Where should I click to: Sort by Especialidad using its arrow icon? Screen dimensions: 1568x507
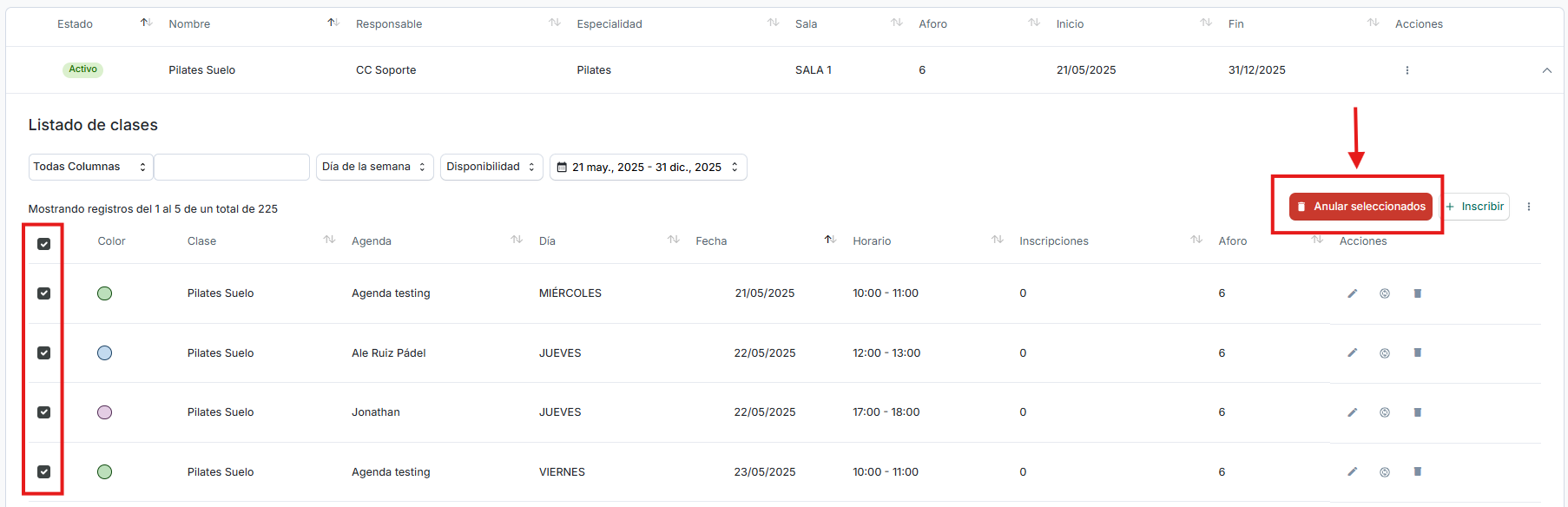tap(773, 23)
